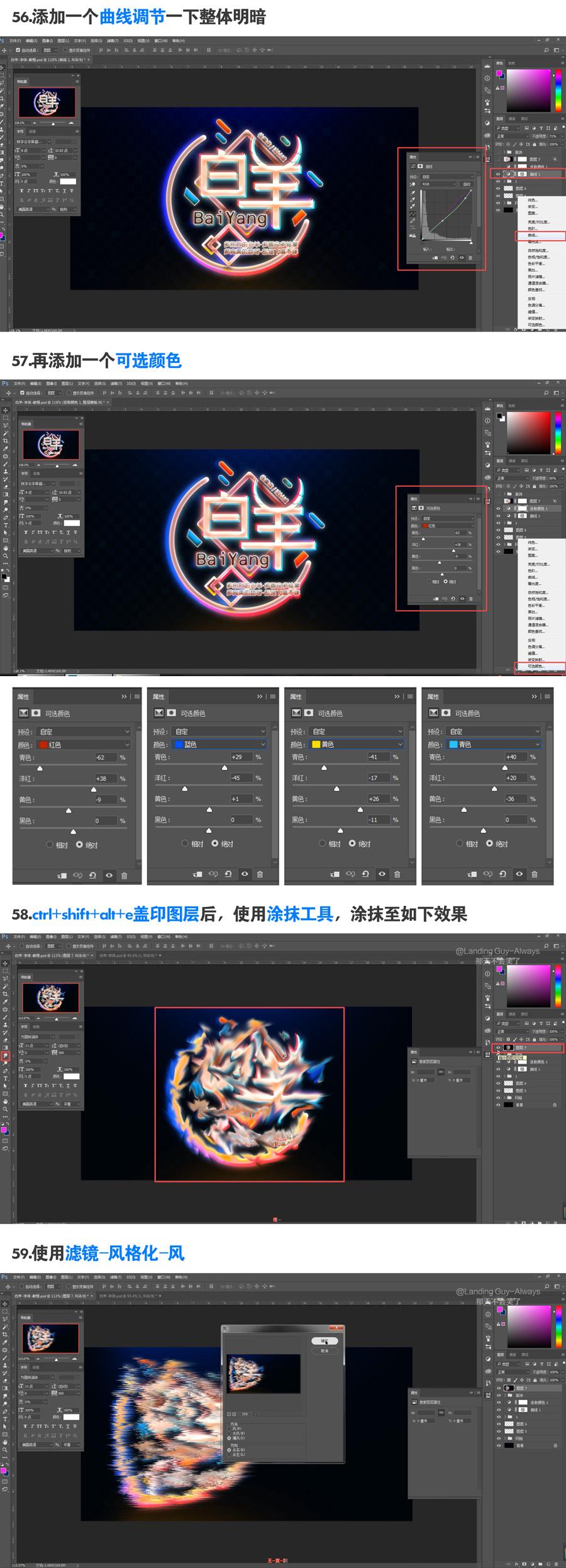Screen dimensions: 566x1568
Task: Click the trash icon in Blues (蓝色) panel
Action: [260, 874]
